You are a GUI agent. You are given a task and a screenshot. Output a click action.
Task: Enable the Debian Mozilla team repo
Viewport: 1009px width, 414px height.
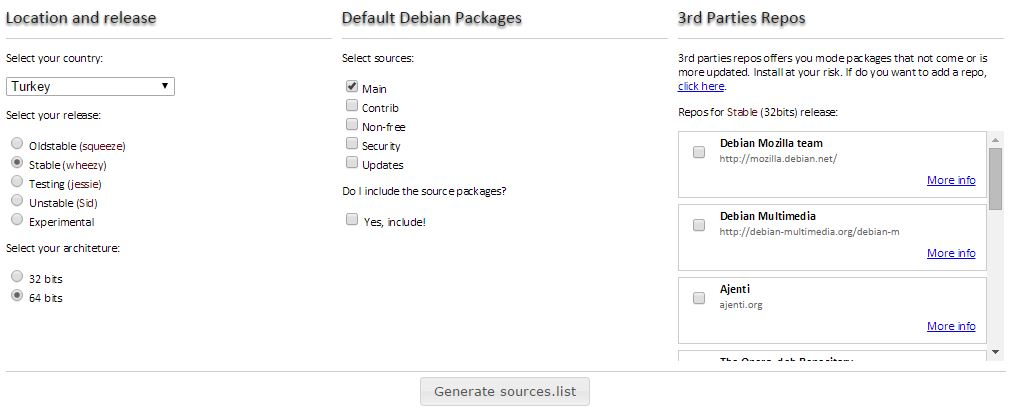click(699, 152)
